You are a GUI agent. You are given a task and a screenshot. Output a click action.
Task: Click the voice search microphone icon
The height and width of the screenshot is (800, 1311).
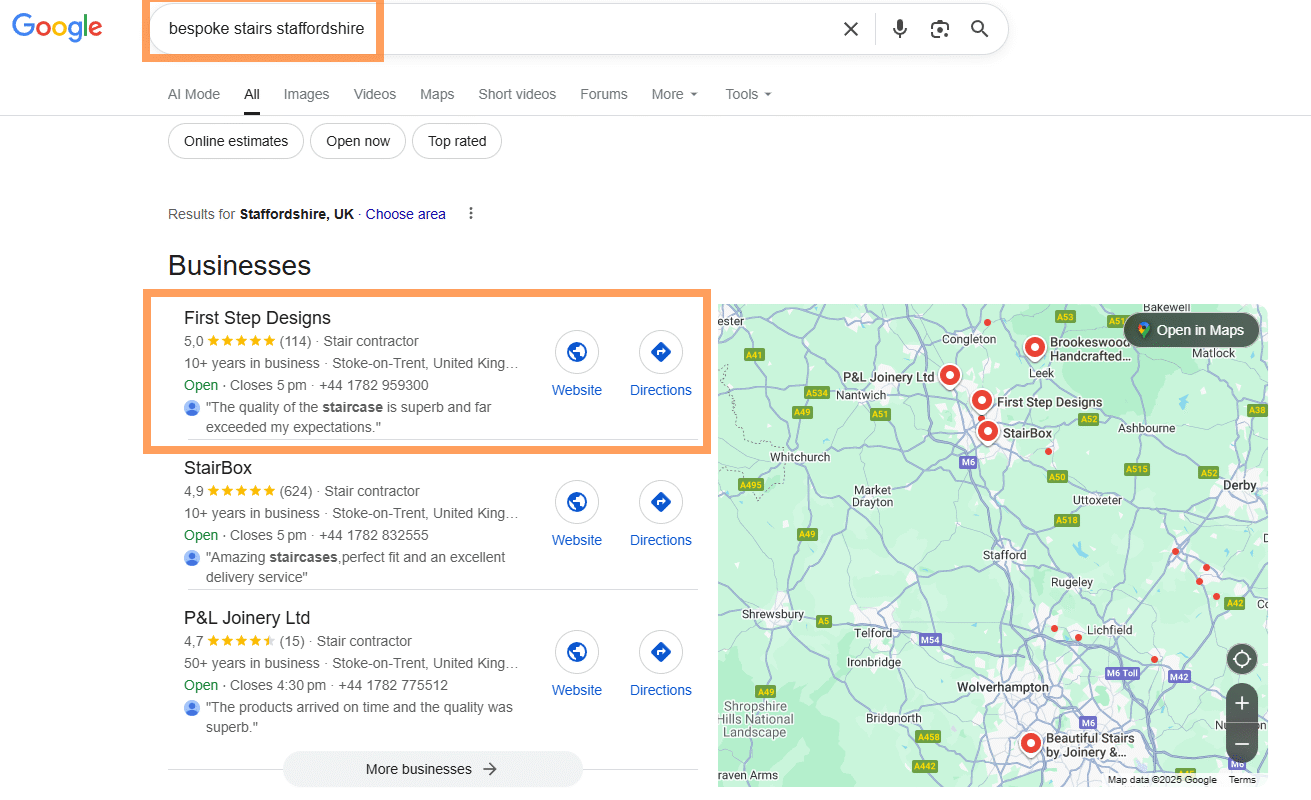tap(900, 29)
